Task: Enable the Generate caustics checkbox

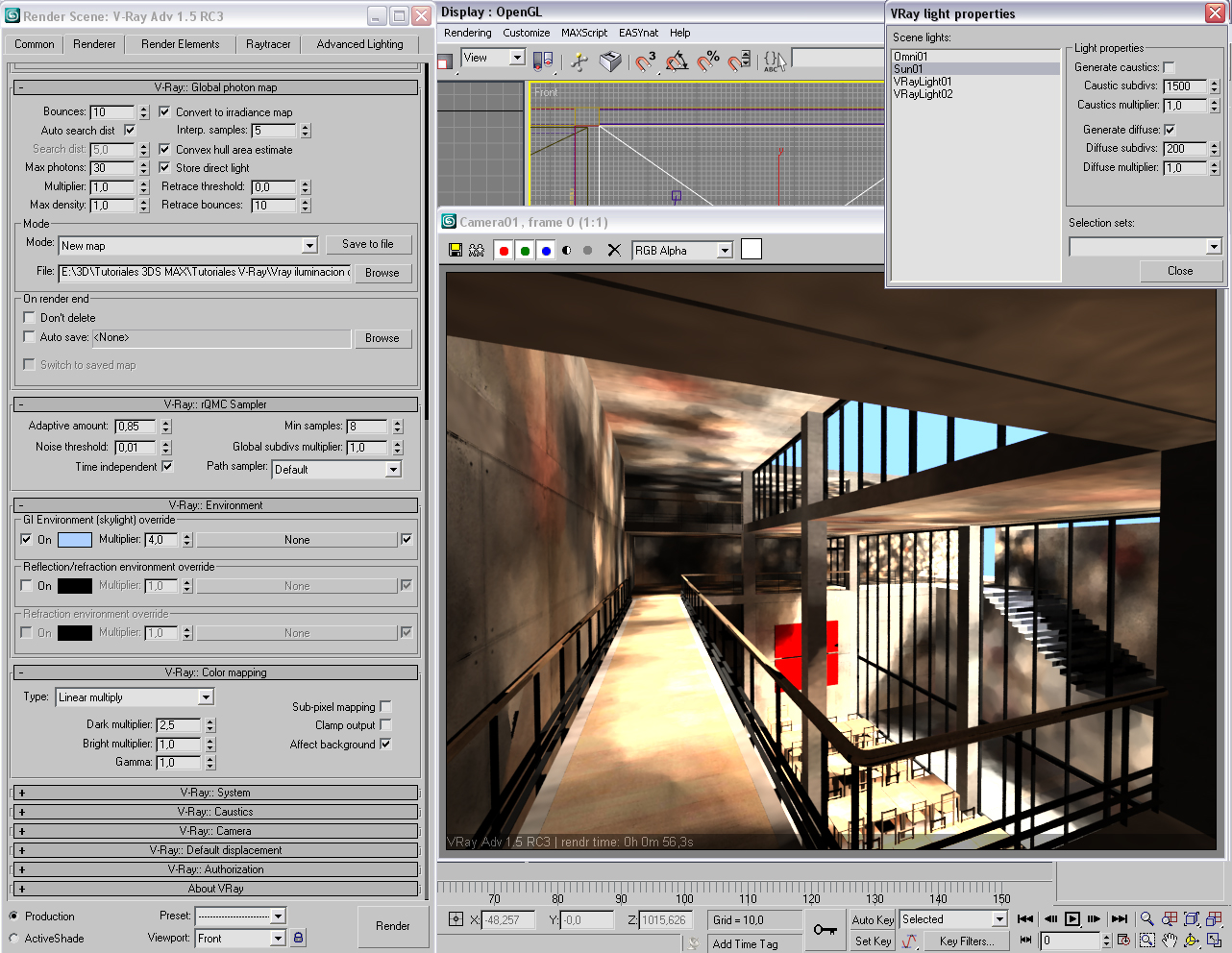Action: coord(1170,67)
